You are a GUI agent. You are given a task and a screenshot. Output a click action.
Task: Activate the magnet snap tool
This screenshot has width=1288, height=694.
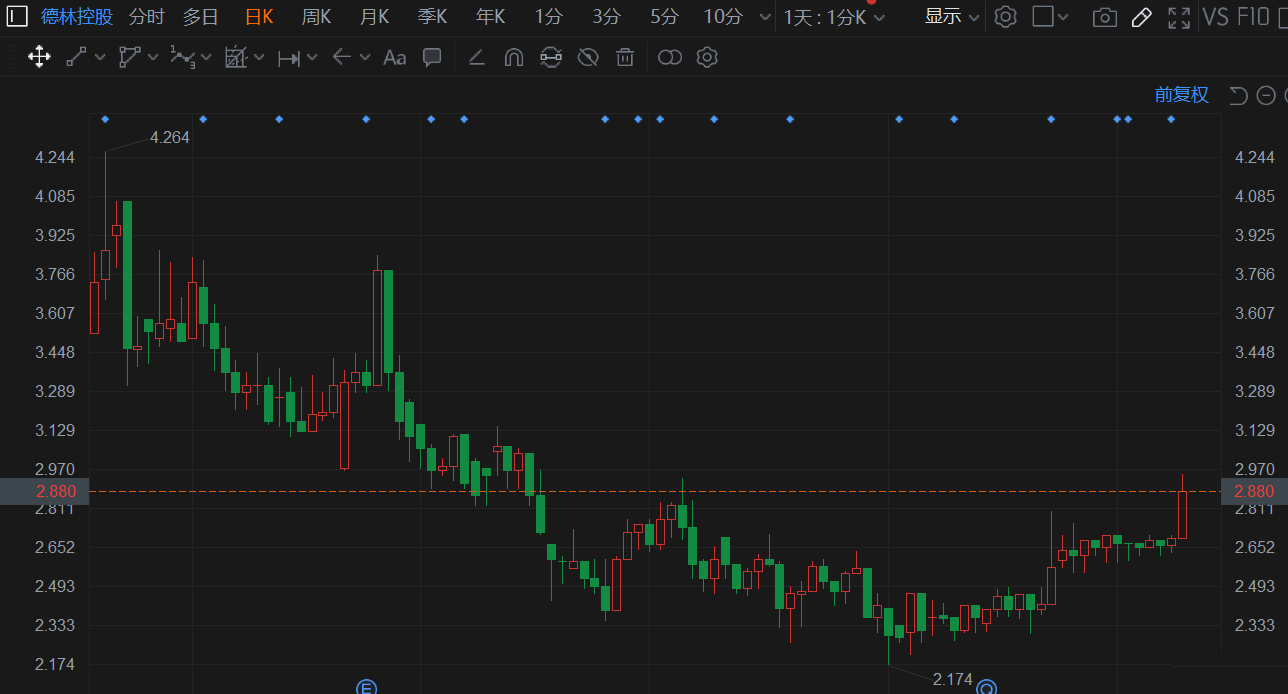tap(513, 57)
